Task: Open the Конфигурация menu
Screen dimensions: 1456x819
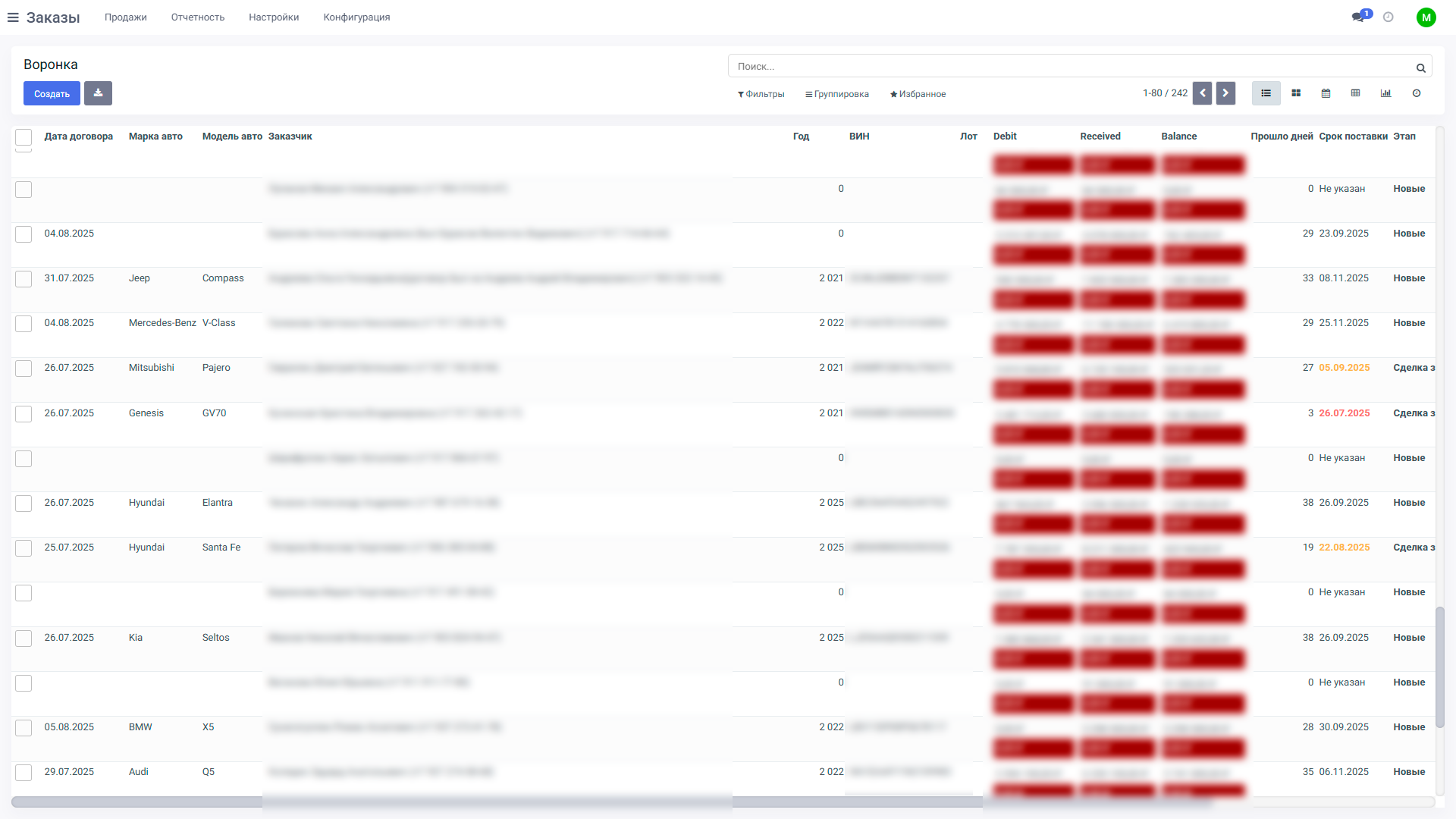Action: coord(356,17)
